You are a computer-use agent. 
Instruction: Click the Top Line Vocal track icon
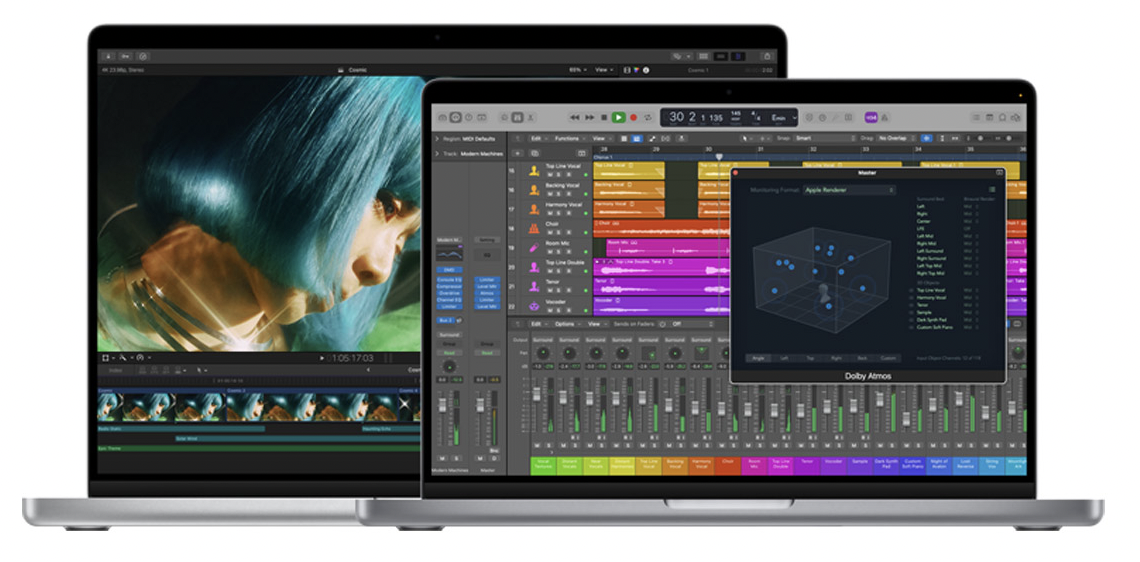click(534, 171)
